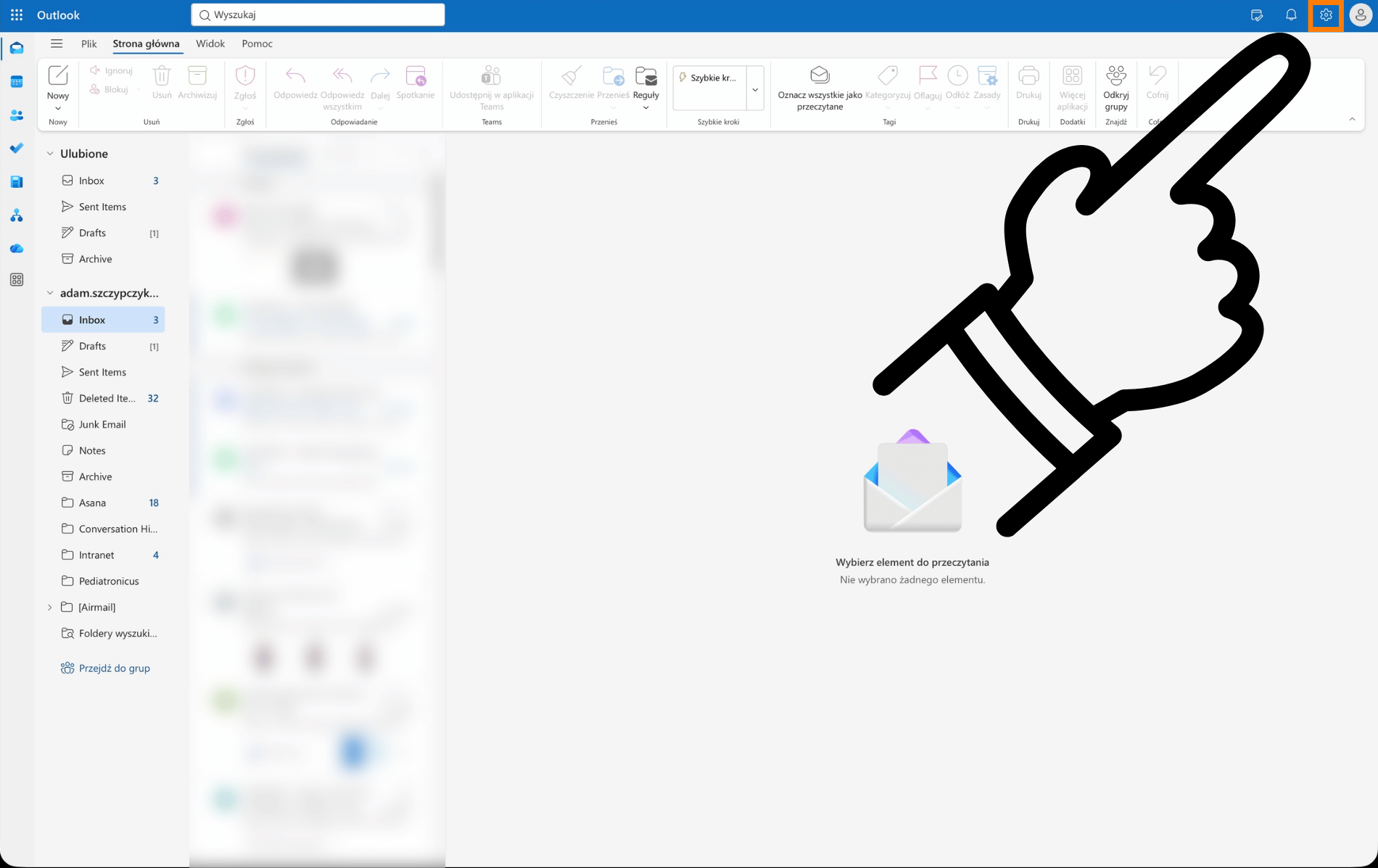
Task: Open the Intranet folder
Action: [103, 555]
